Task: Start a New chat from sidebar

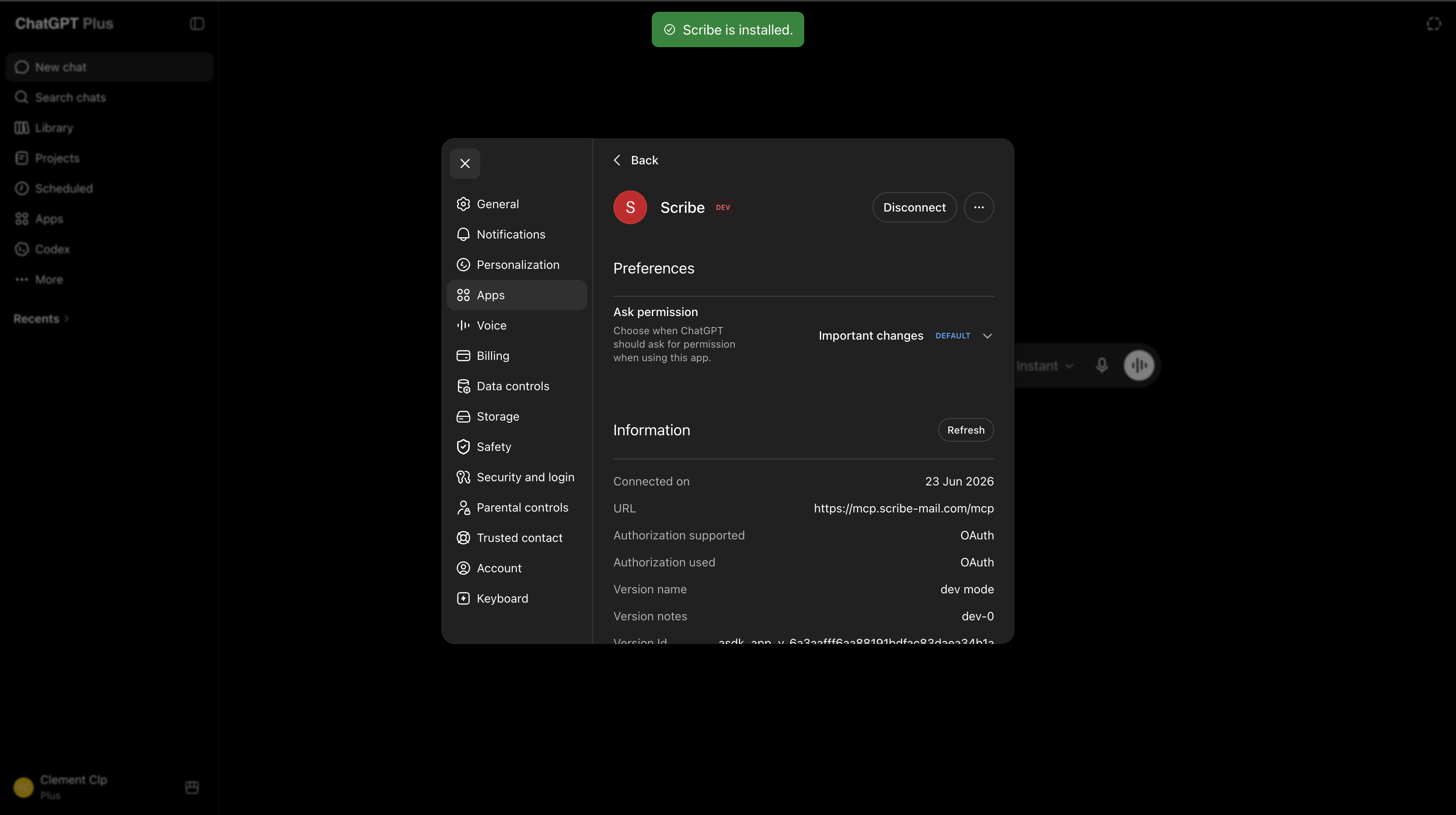Action: click(x=110, y=67)
